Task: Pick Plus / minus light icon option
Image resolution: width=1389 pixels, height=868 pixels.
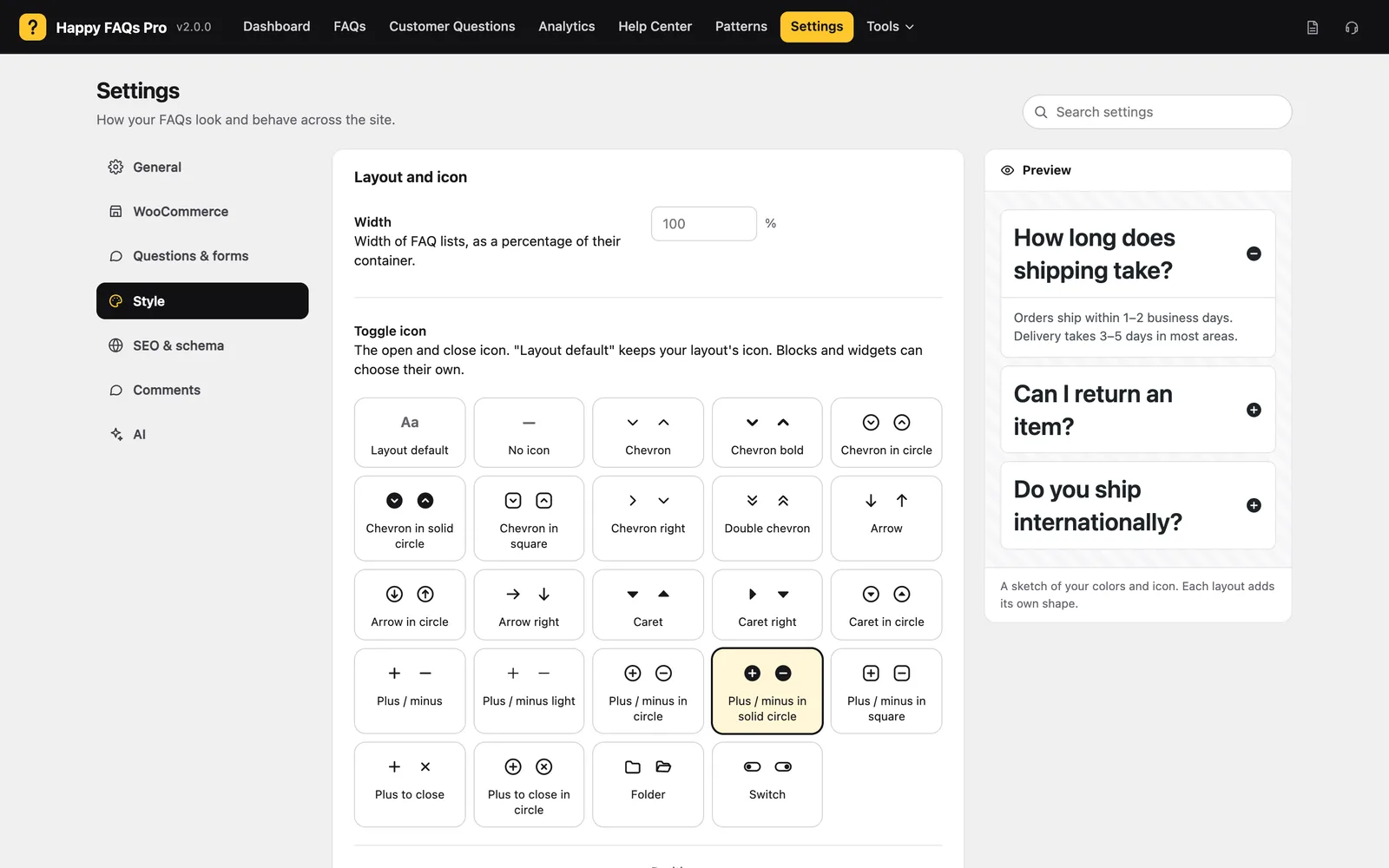Action: tap(529, 691)
